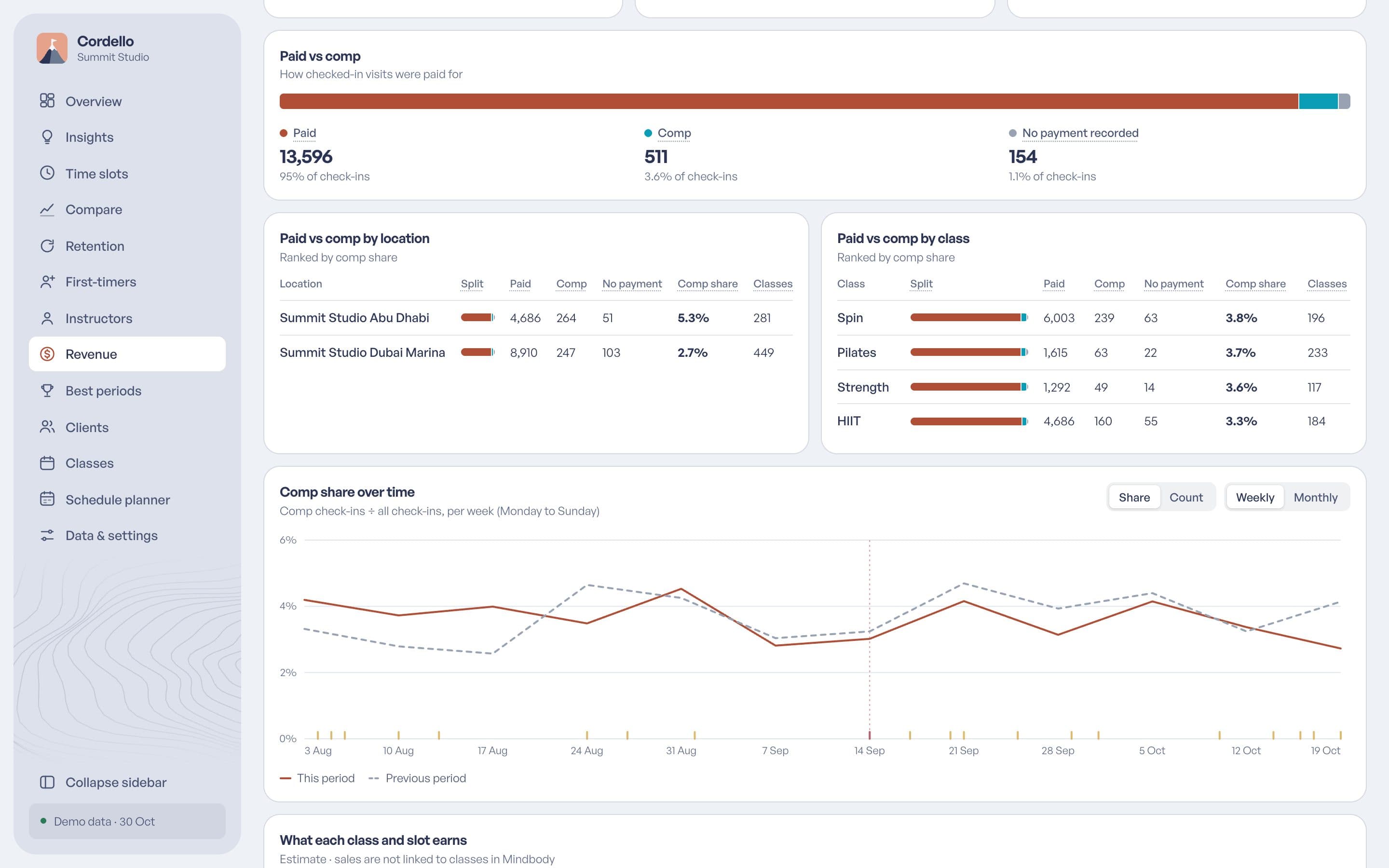Click the Paid legend label
Screen dimensions: 1389x868
304,133
